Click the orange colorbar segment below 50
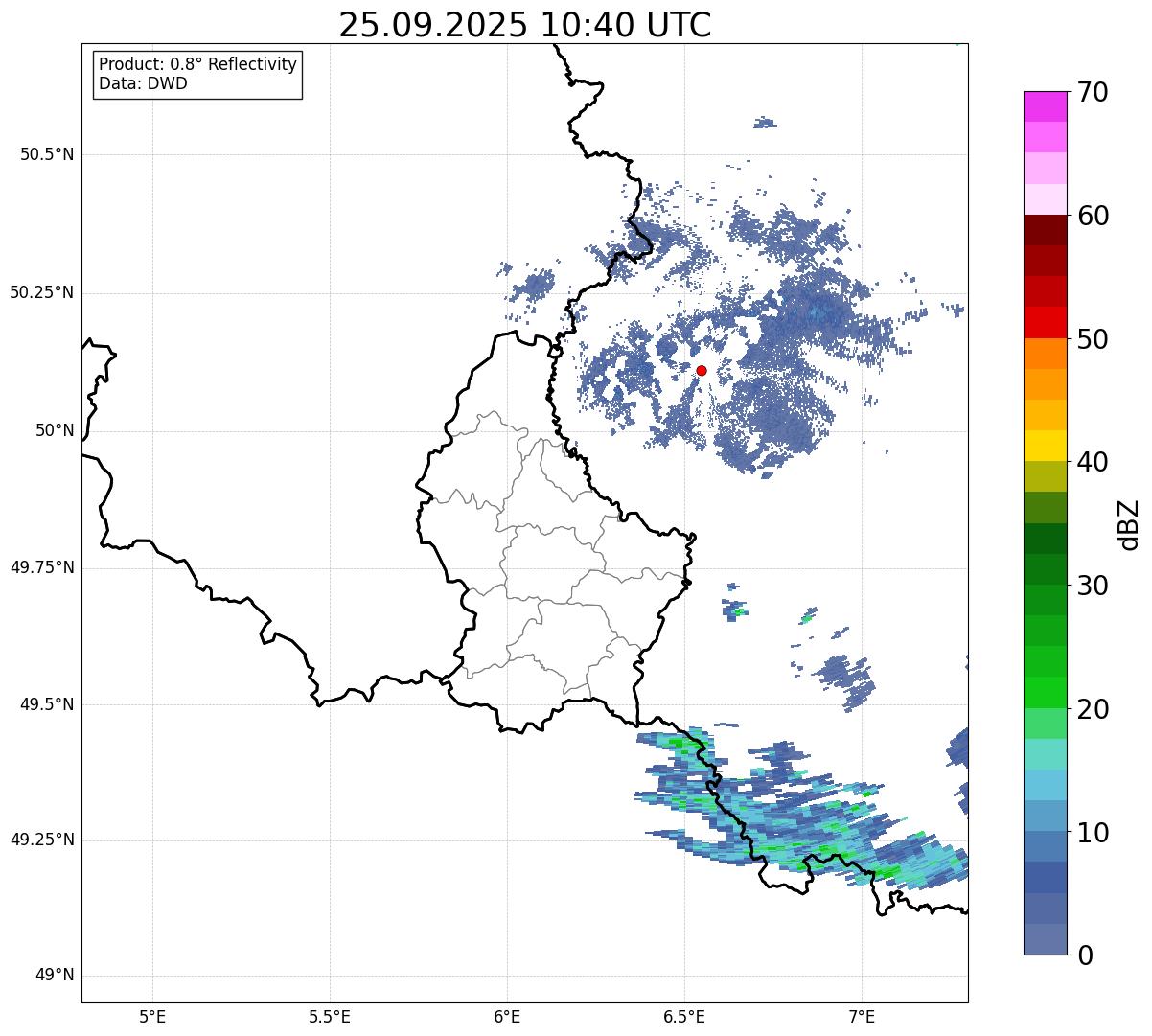Viewport: 1152px width, 1036px height. tap(1045, 353)
